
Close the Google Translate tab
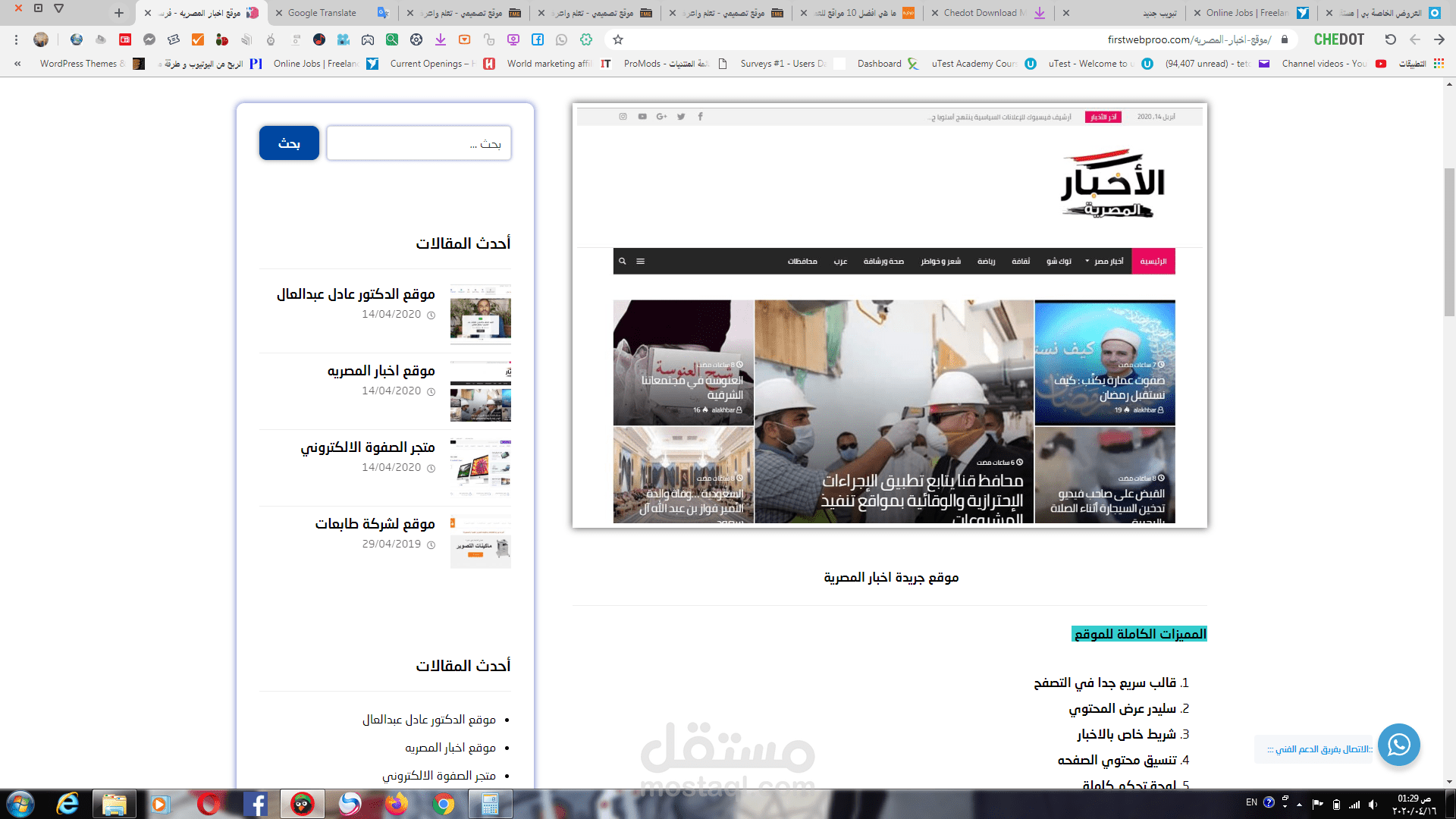click(x=279, y=13)
